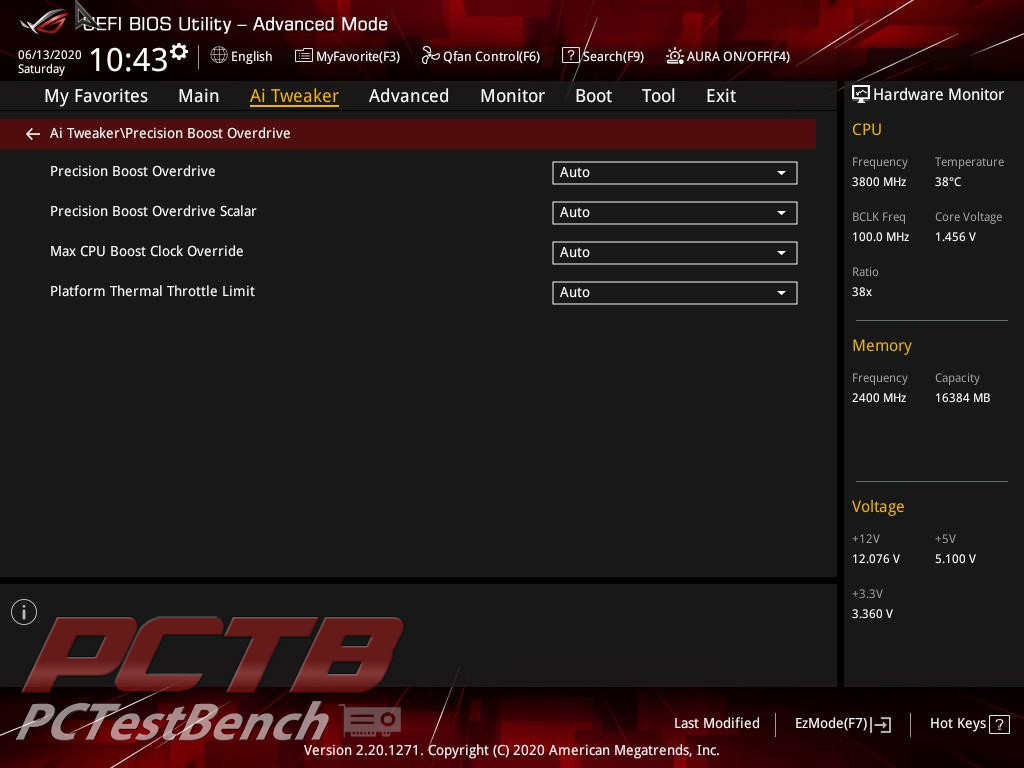1024x768 pixels.
Task: Click the Hot Keys question mark icon
Action: tap(999, 724)
